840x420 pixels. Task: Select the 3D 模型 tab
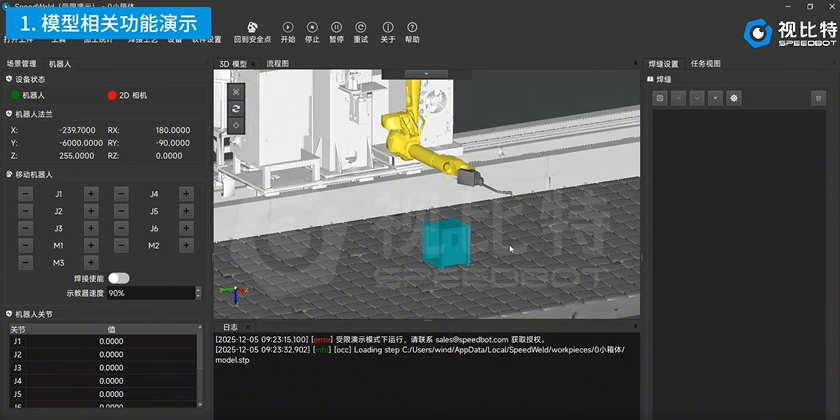click(x=233, y=64)
